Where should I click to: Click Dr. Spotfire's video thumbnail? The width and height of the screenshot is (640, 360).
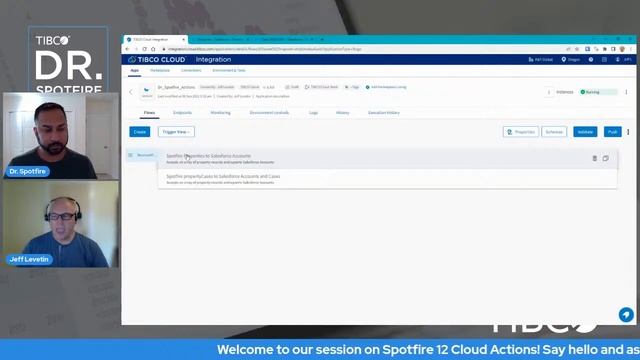point(61,136)
